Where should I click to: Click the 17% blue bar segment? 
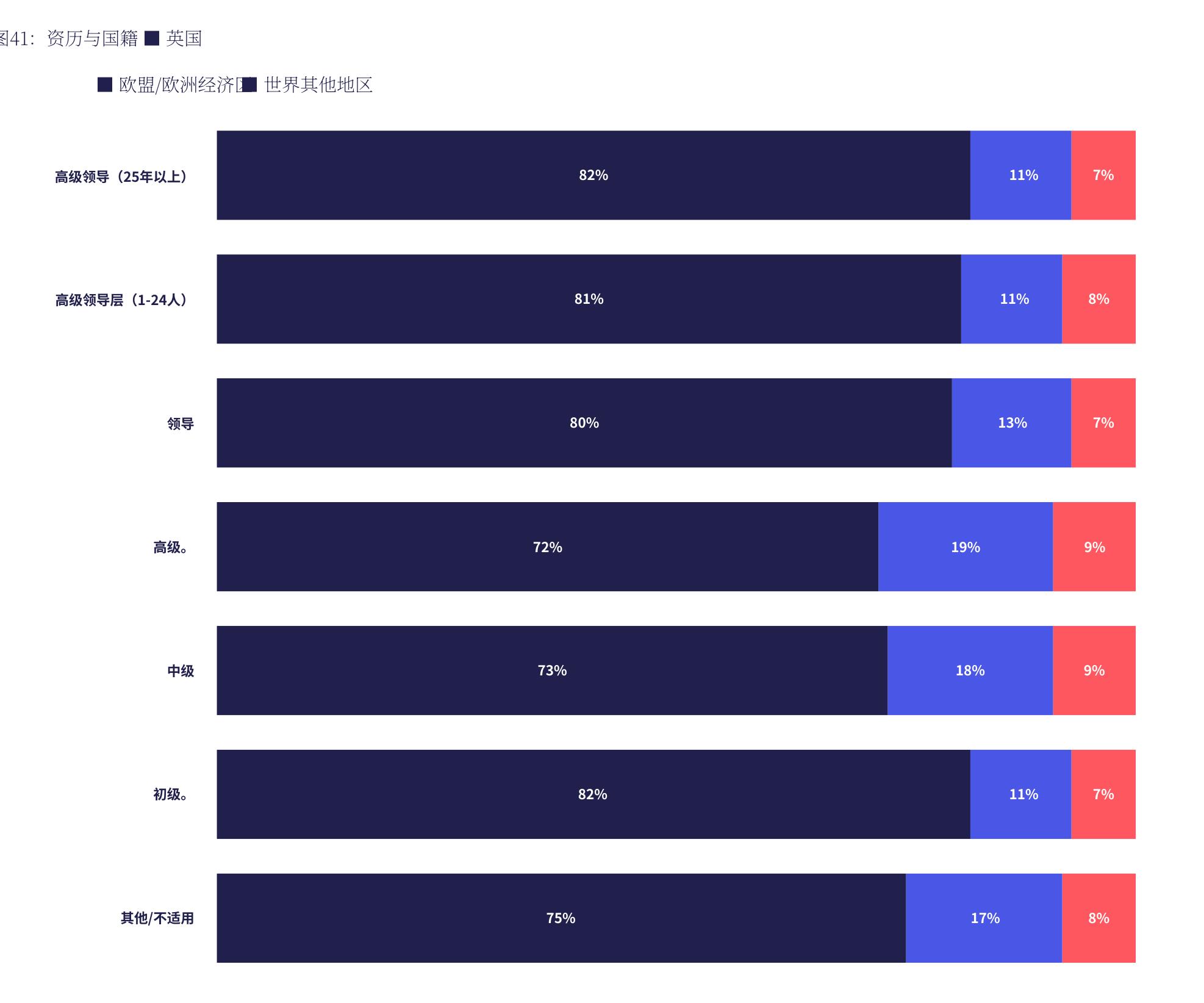click(x=984, y=918)
